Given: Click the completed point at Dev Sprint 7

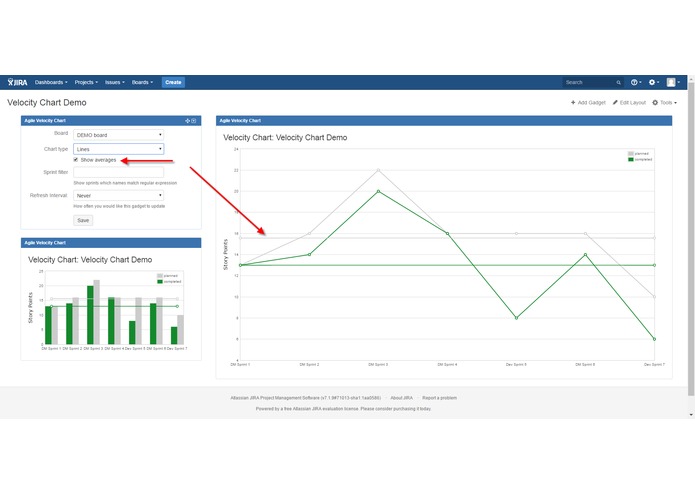Looking at the screenshot, I should coord(654,339).
